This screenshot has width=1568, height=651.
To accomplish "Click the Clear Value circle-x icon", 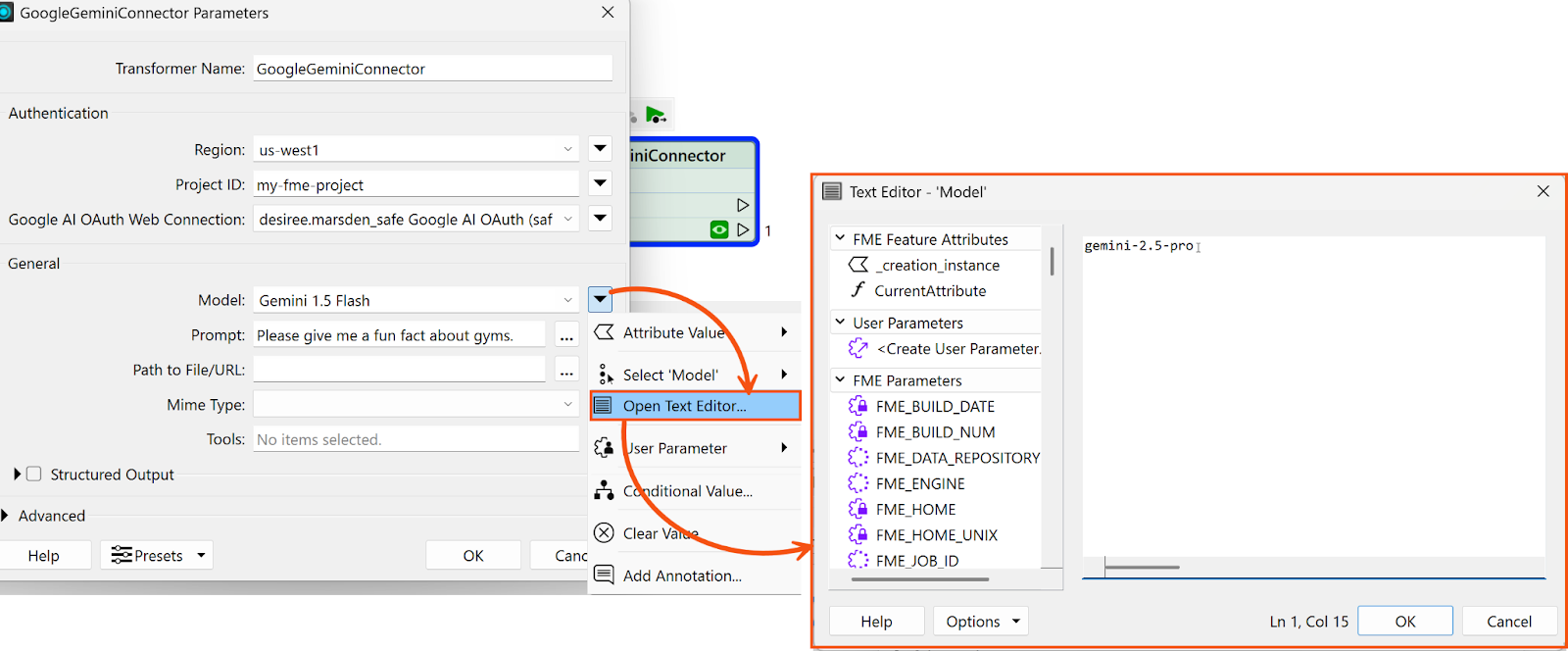I will tap(605, 533).
